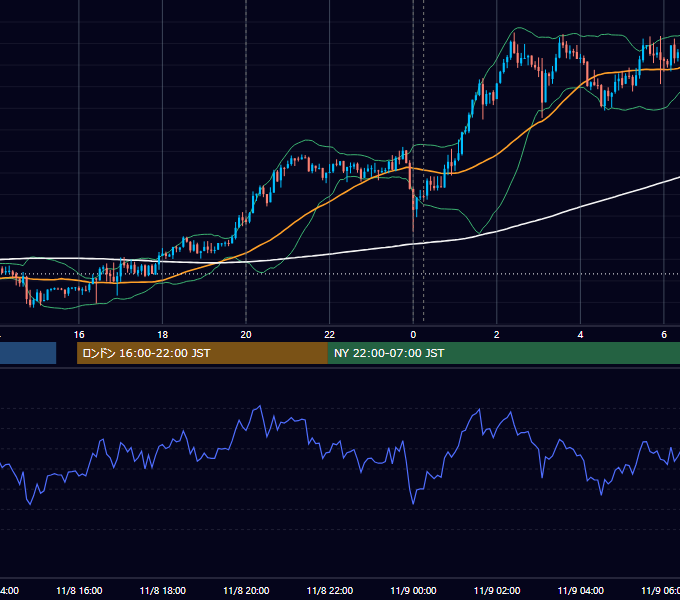Click the 6 hour label on price chart axis

tap(664, 335)
